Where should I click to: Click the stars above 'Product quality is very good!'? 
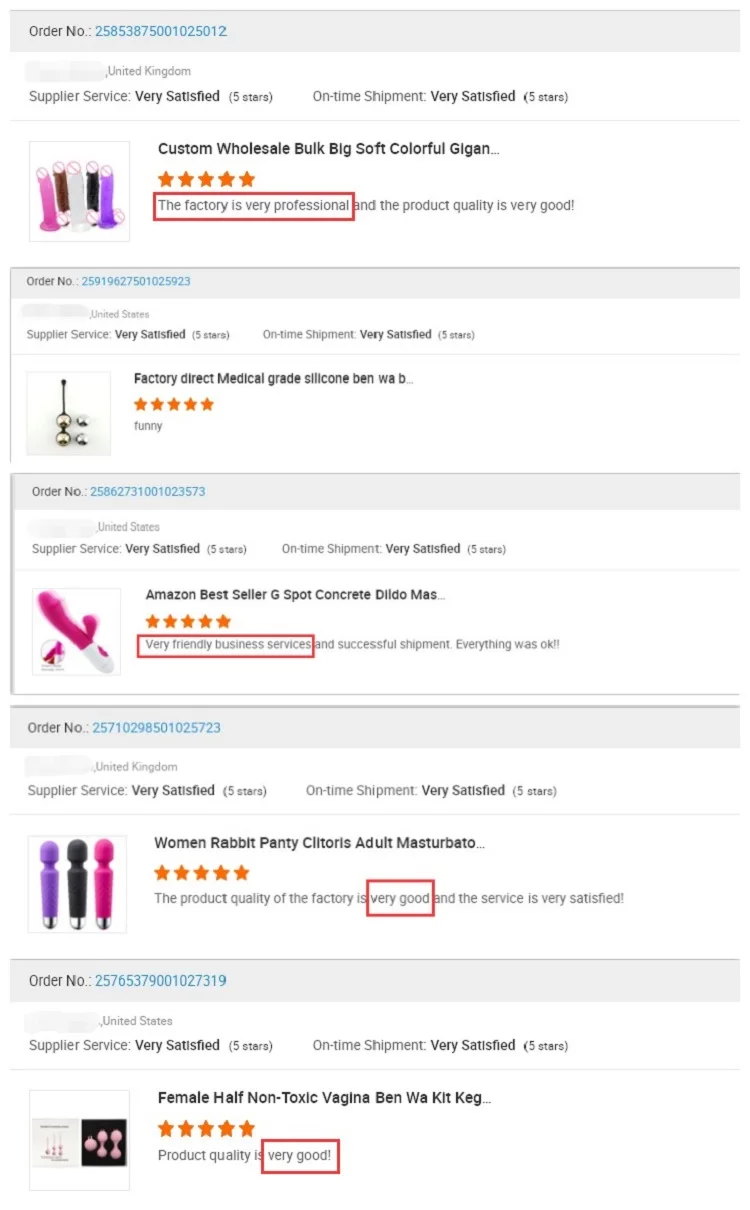[x=206, y=1128]
